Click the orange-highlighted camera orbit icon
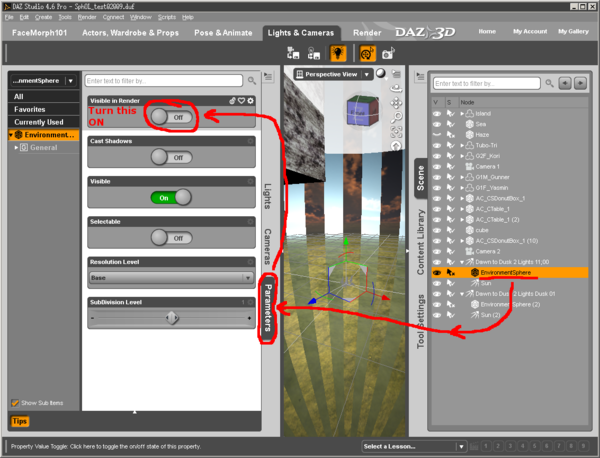Viewport: 600px width, 458px height. click(367, 54)
